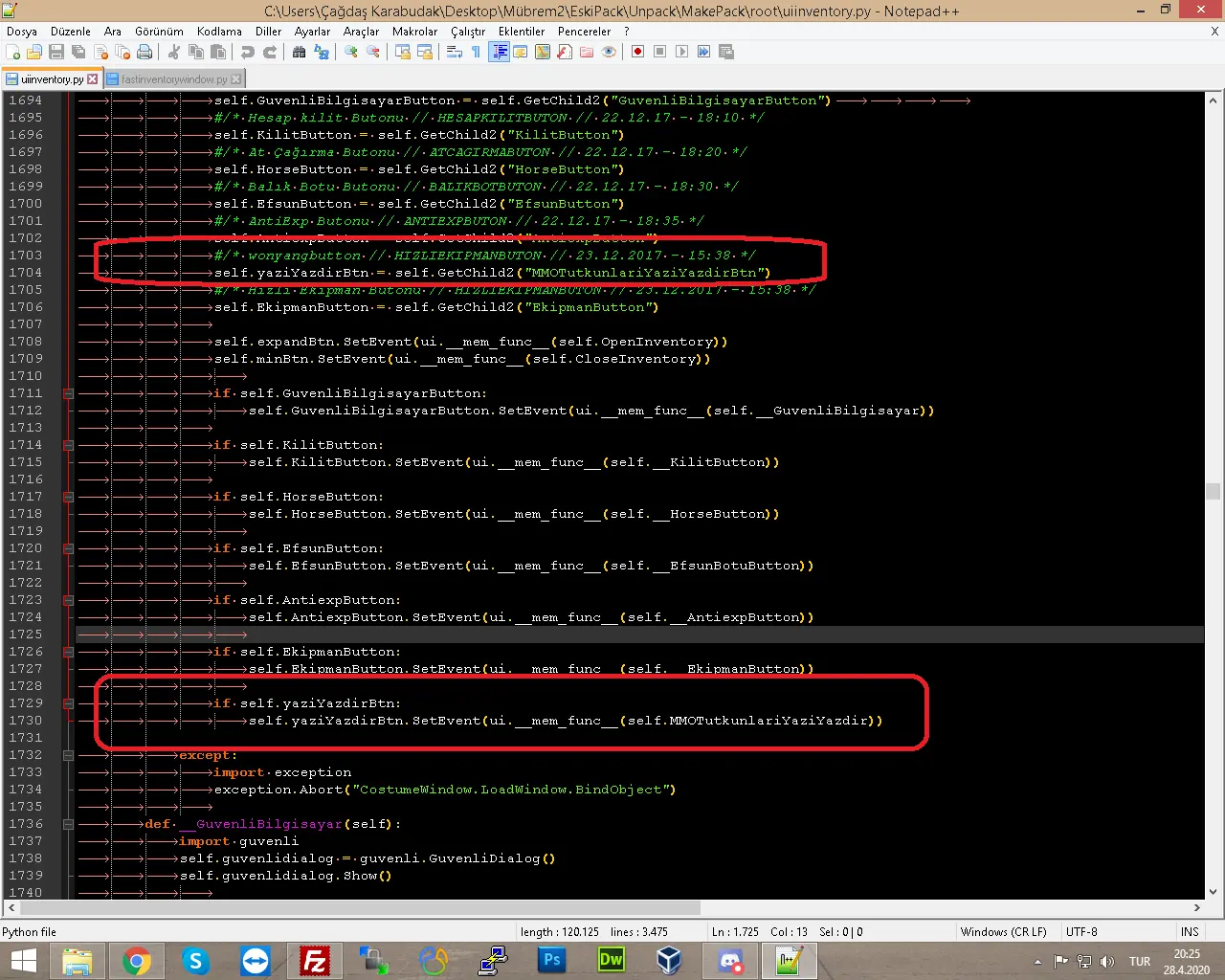The image size is (1225, 980).
Task: Close the uiinventory.py tab
Action: [93, 79]
